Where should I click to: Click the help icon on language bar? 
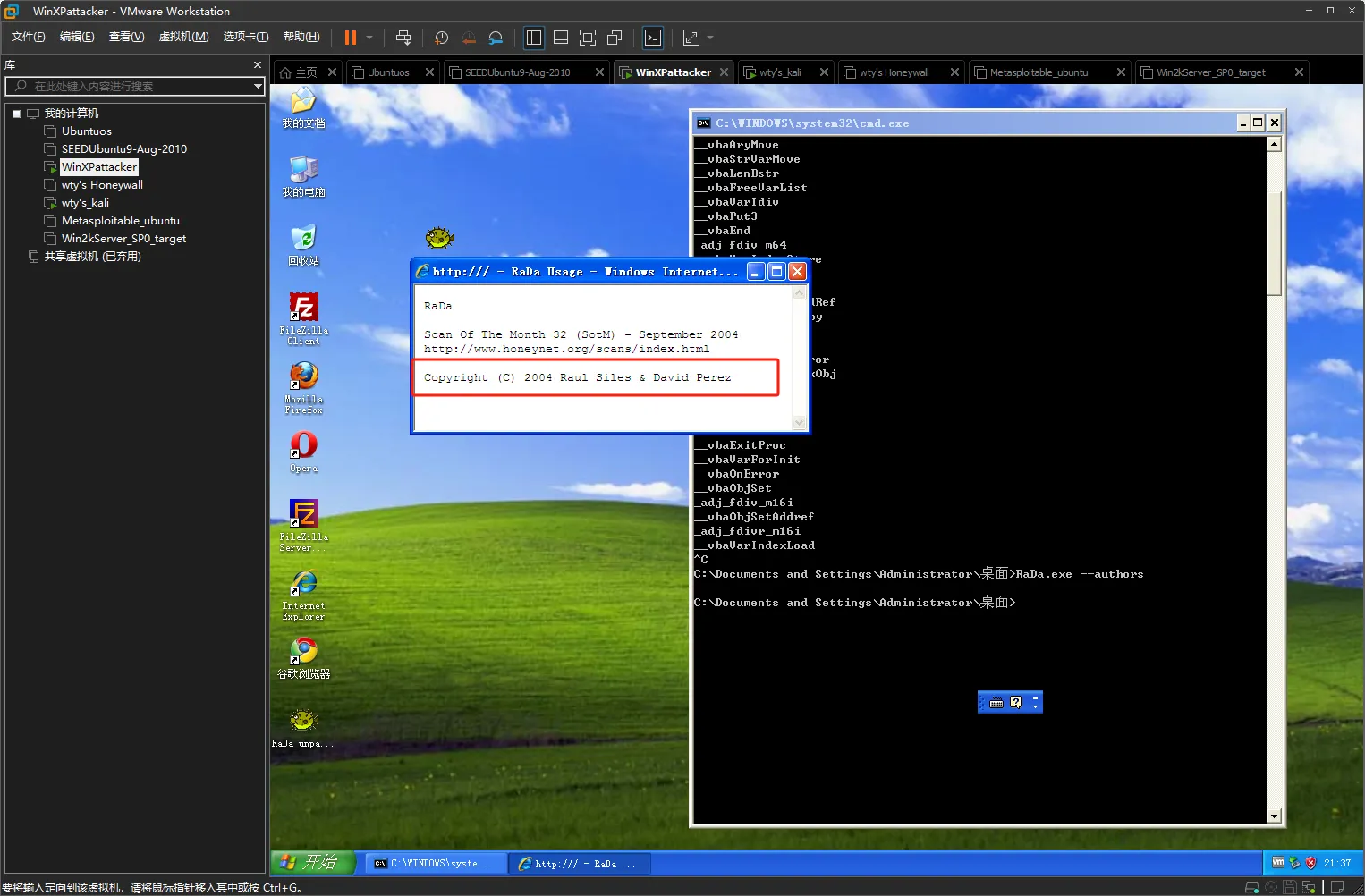1015,703
